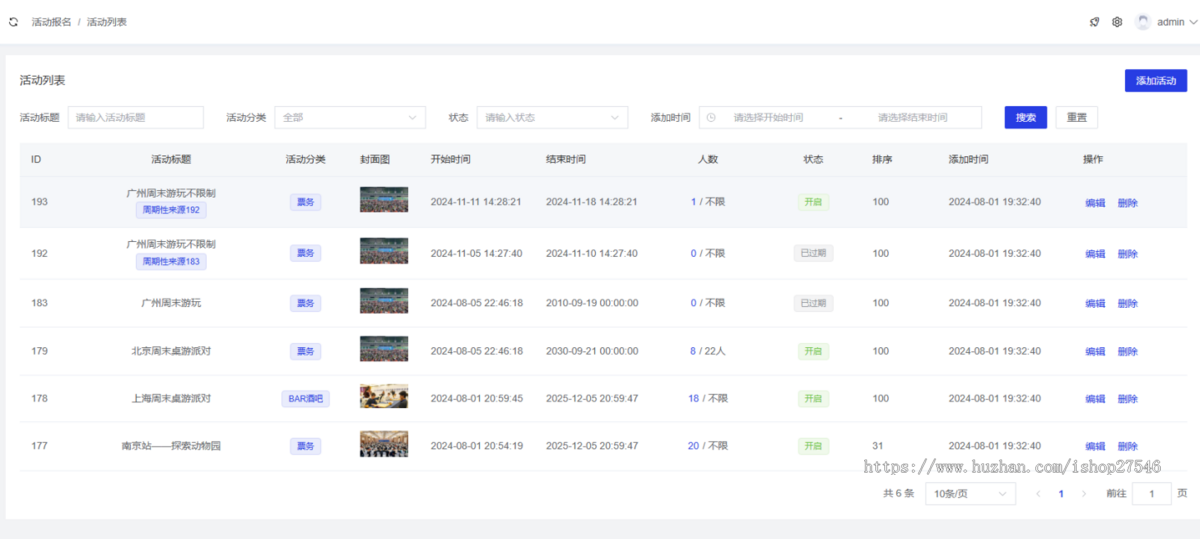Go to next page arrow in pagination

click(x=1083, y=494)
